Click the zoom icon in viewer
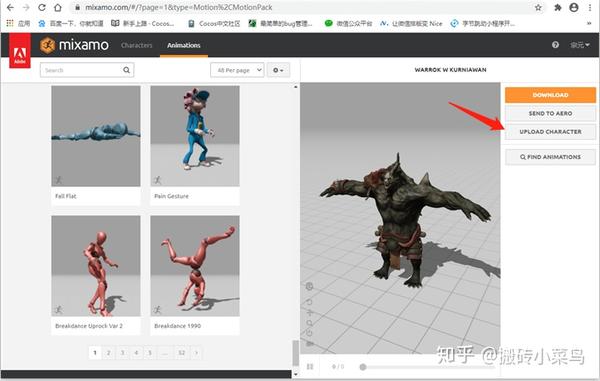The height and width of the screenshot is (381, 600). tap(310, 323)
